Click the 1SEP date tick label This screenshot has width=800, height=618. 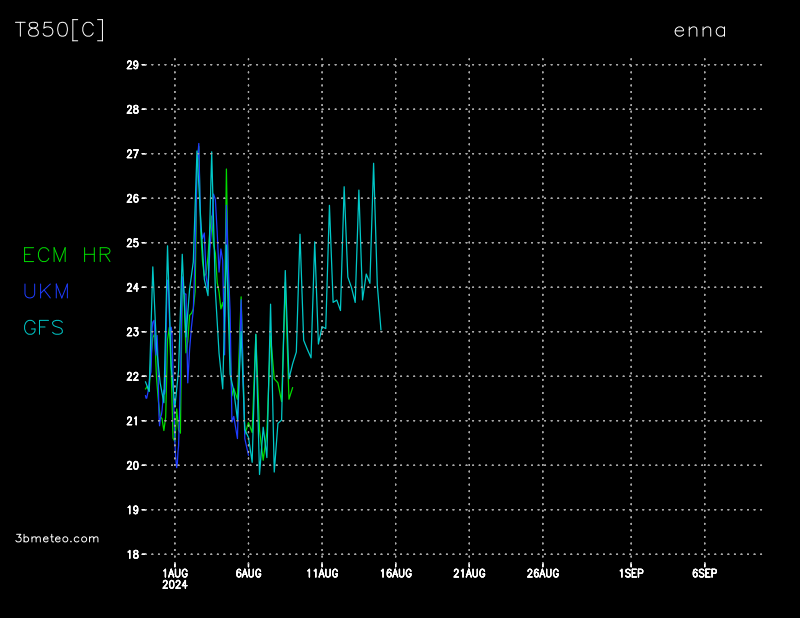(631, 573)
